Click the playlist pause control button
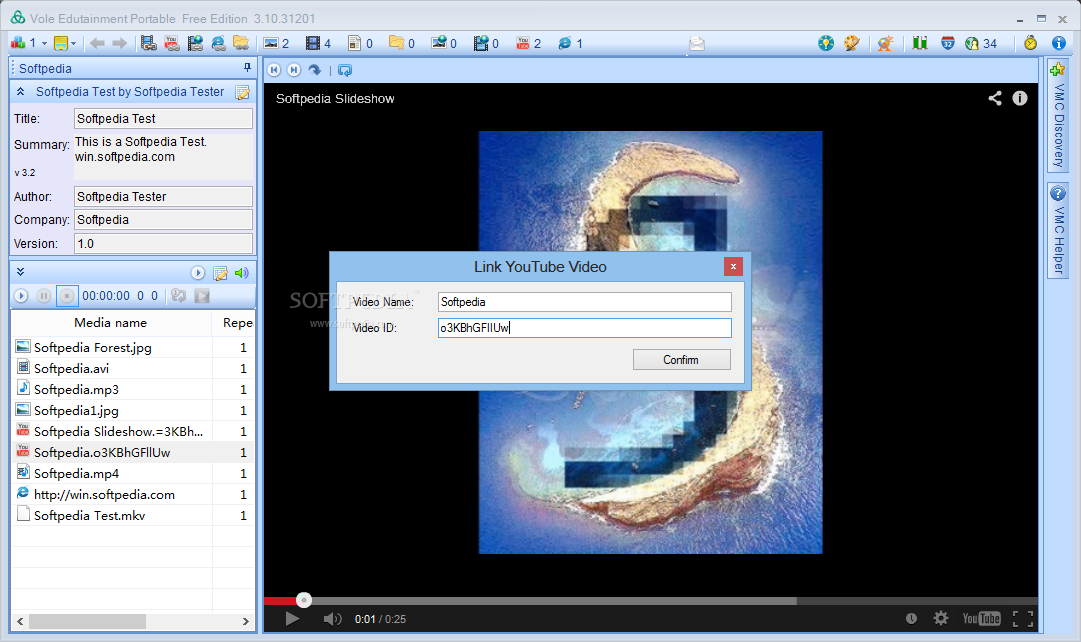This screenshot has height=642, width=1081. click(x=43, y=296)
